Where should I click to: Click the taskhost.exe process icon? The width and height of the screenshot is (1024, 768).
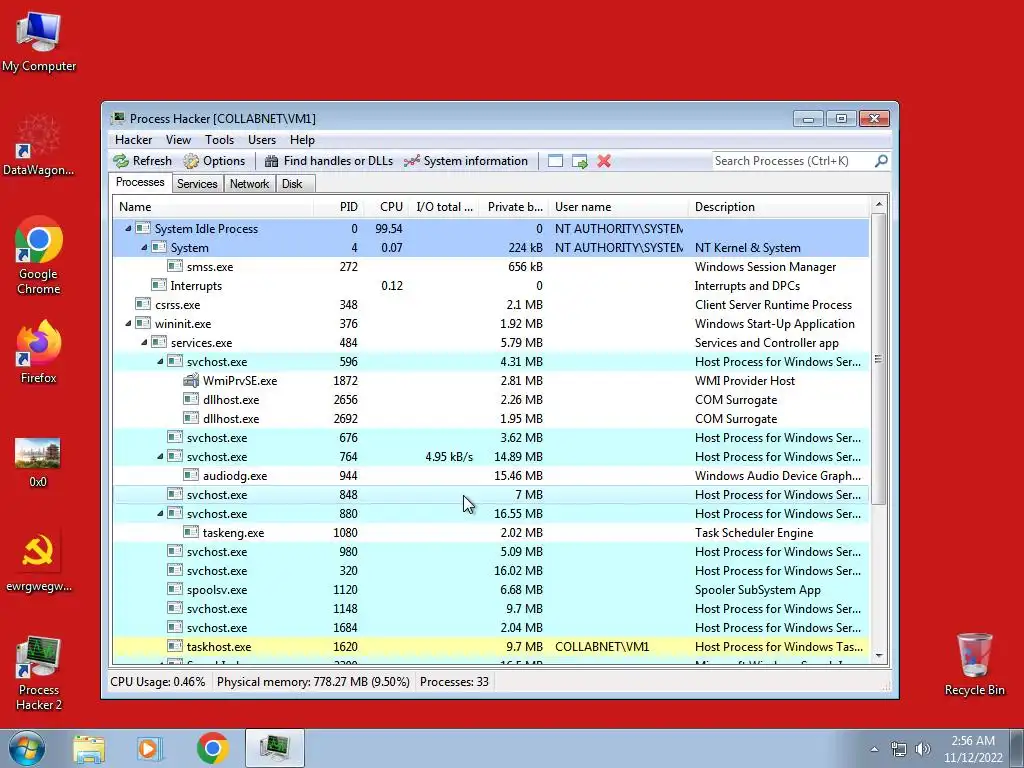(x=174, y=647)
